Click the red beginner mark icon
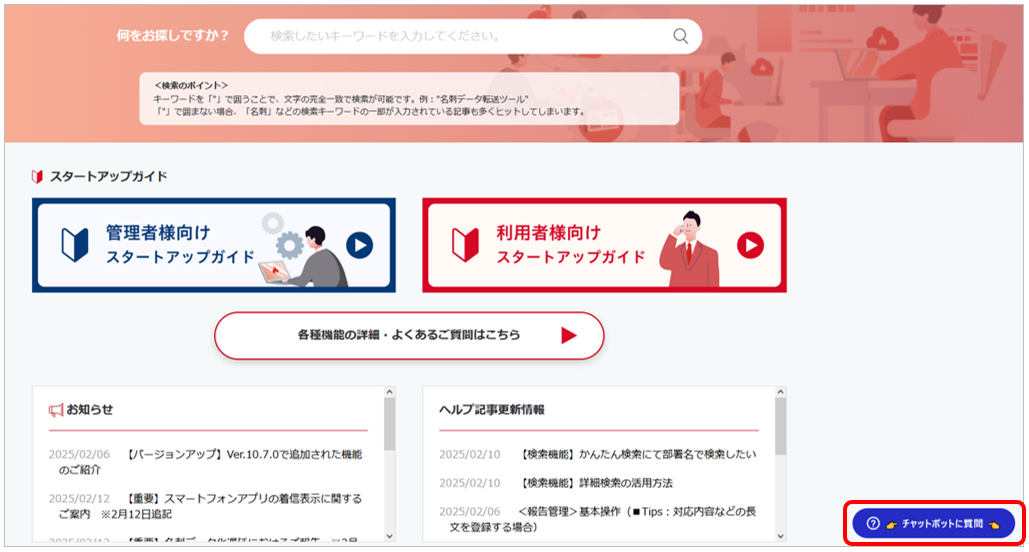This screenshot has width=1029, height=552. pos(465,245)
